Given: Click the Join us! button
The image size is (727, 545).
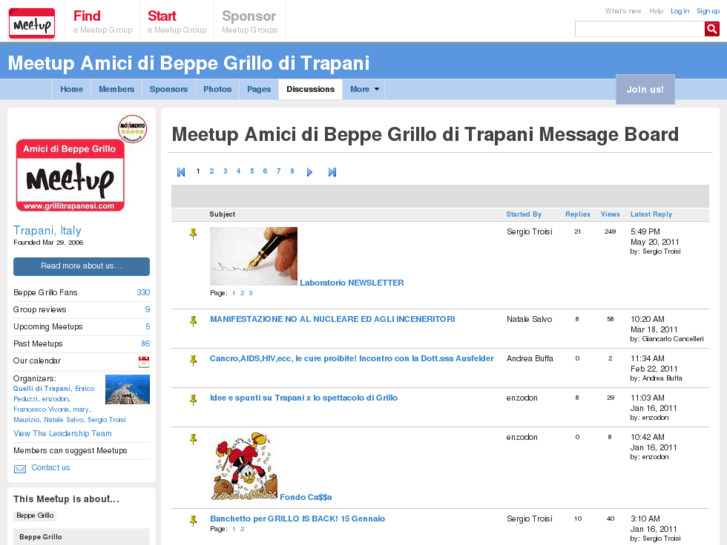Looking at the screenshot, I should (645, 90).
